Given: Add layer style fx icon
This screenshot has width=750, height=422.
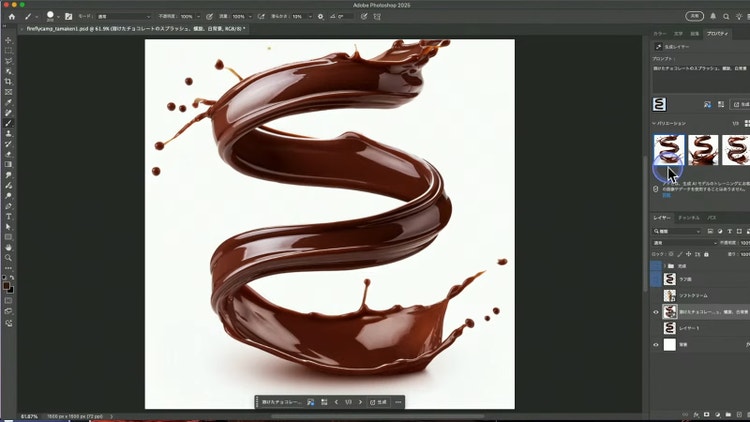Looking at the screenshot, I should (x=696, y=415).
